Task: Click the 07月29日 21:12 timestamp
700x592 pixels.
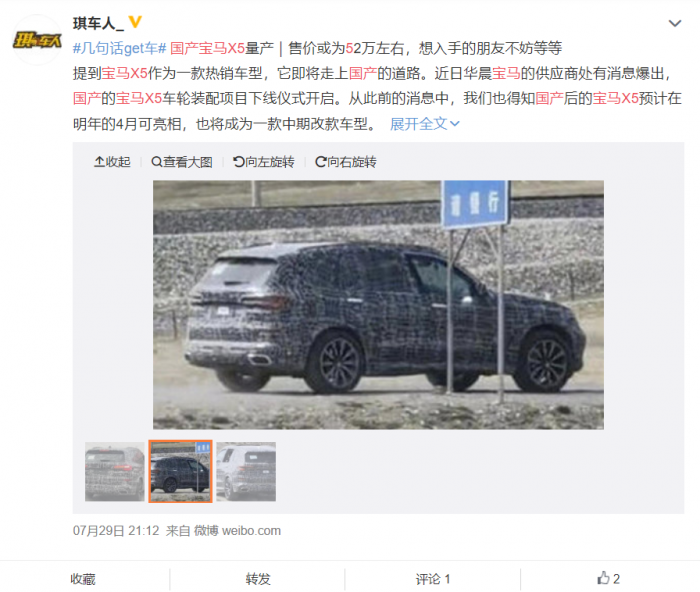Action: coord(116,530)
